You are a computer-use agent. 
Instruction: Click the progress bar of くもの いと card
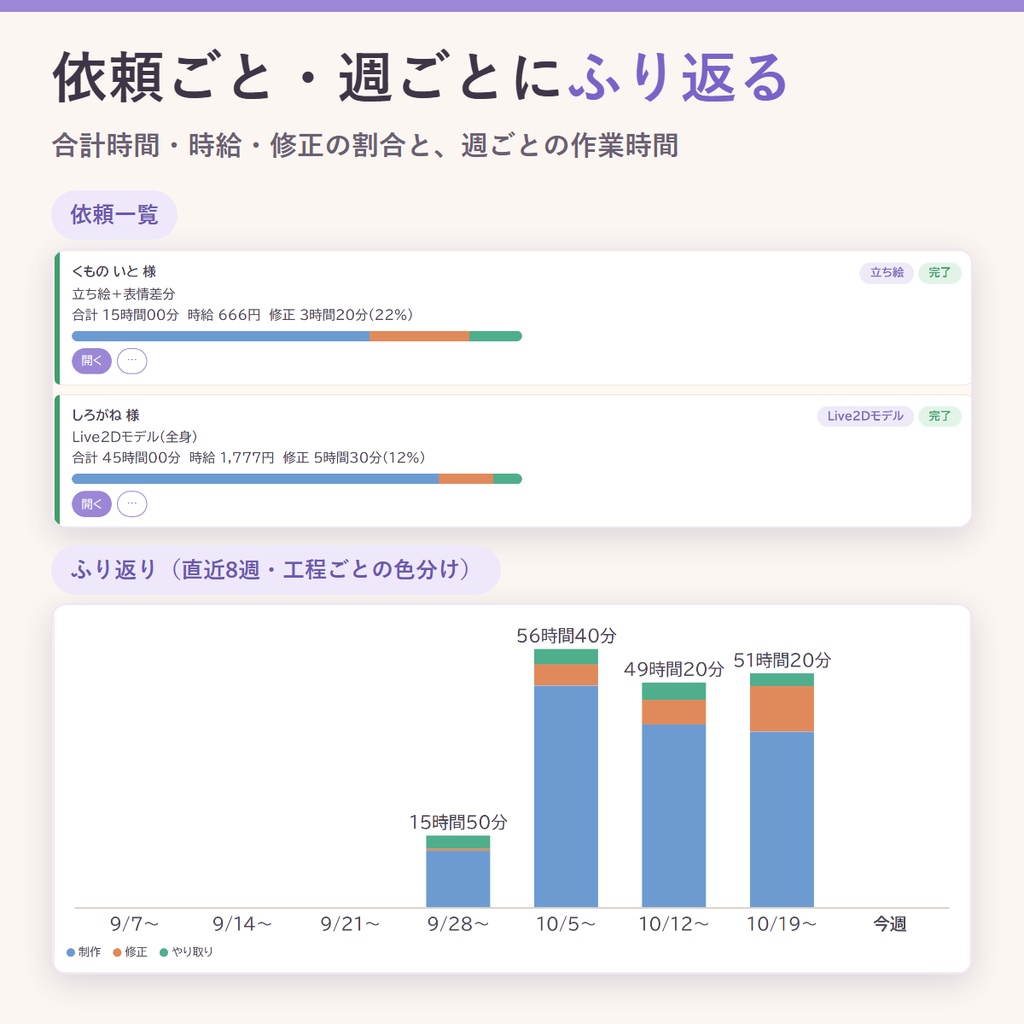(296, 336)
